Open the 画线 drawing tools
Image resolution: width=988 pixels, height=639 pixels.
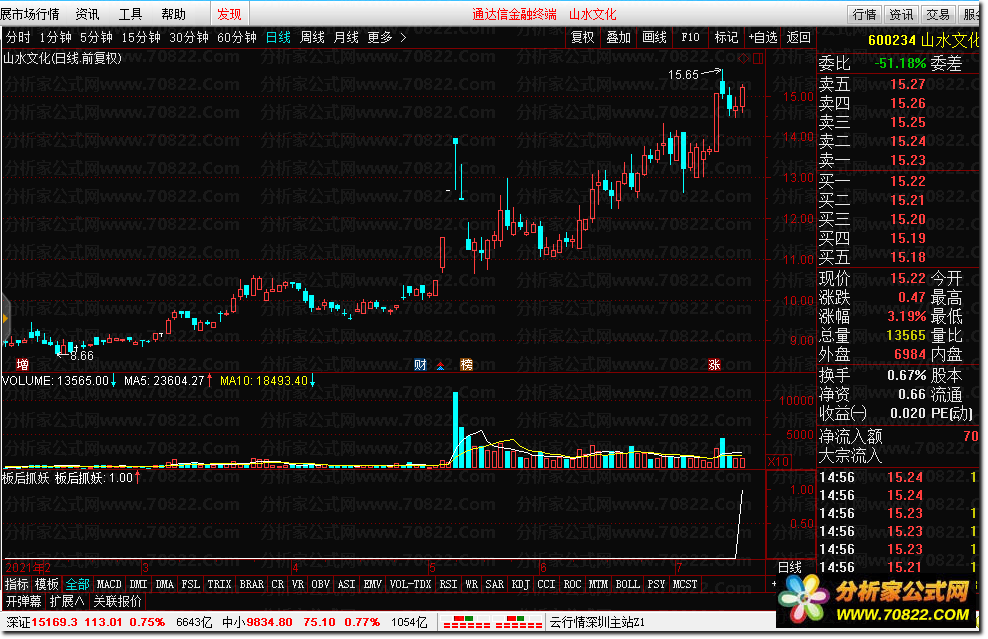654,38
